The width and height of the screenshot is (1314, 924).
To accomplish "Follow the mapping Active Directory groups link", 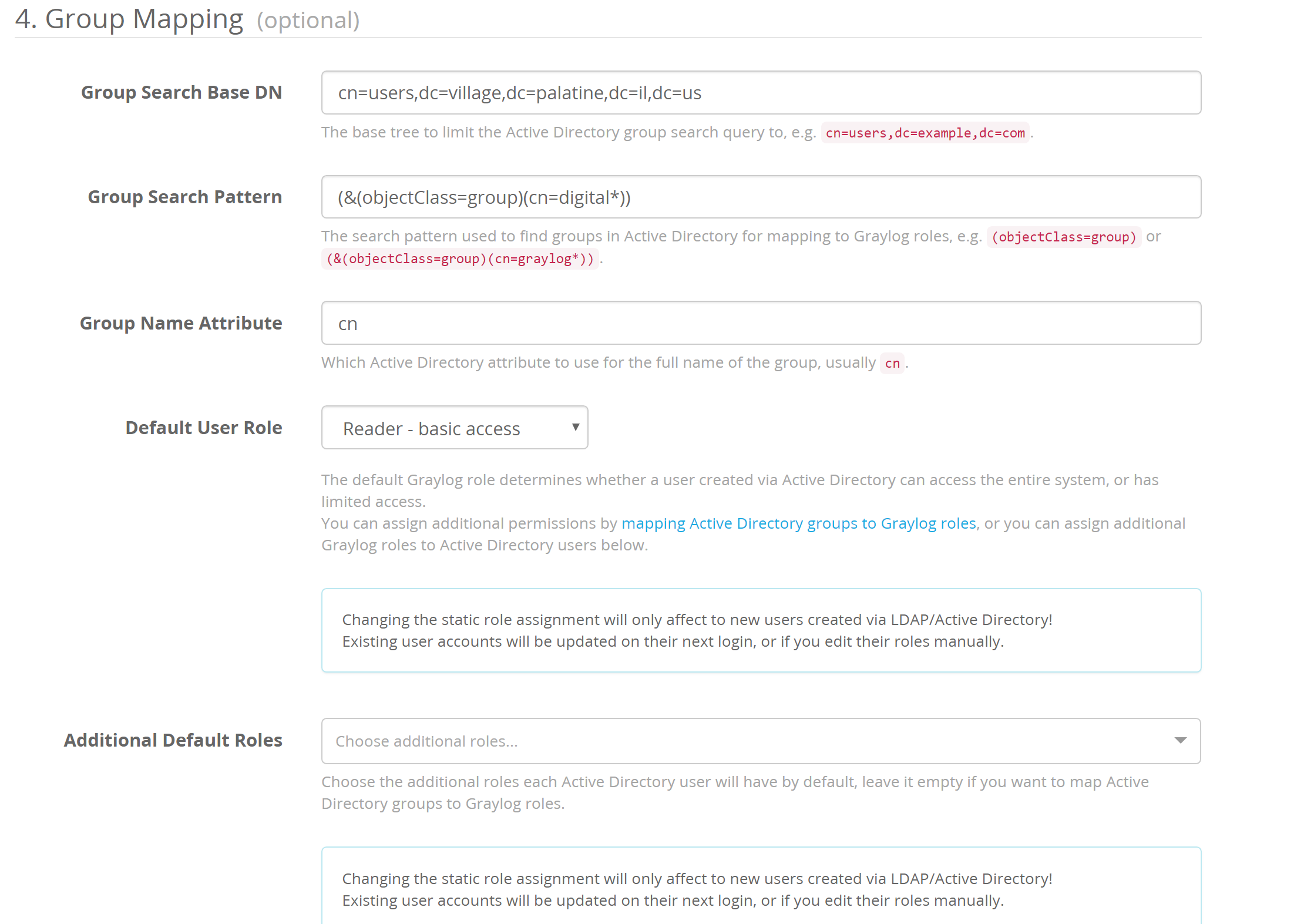I will 799,523.
